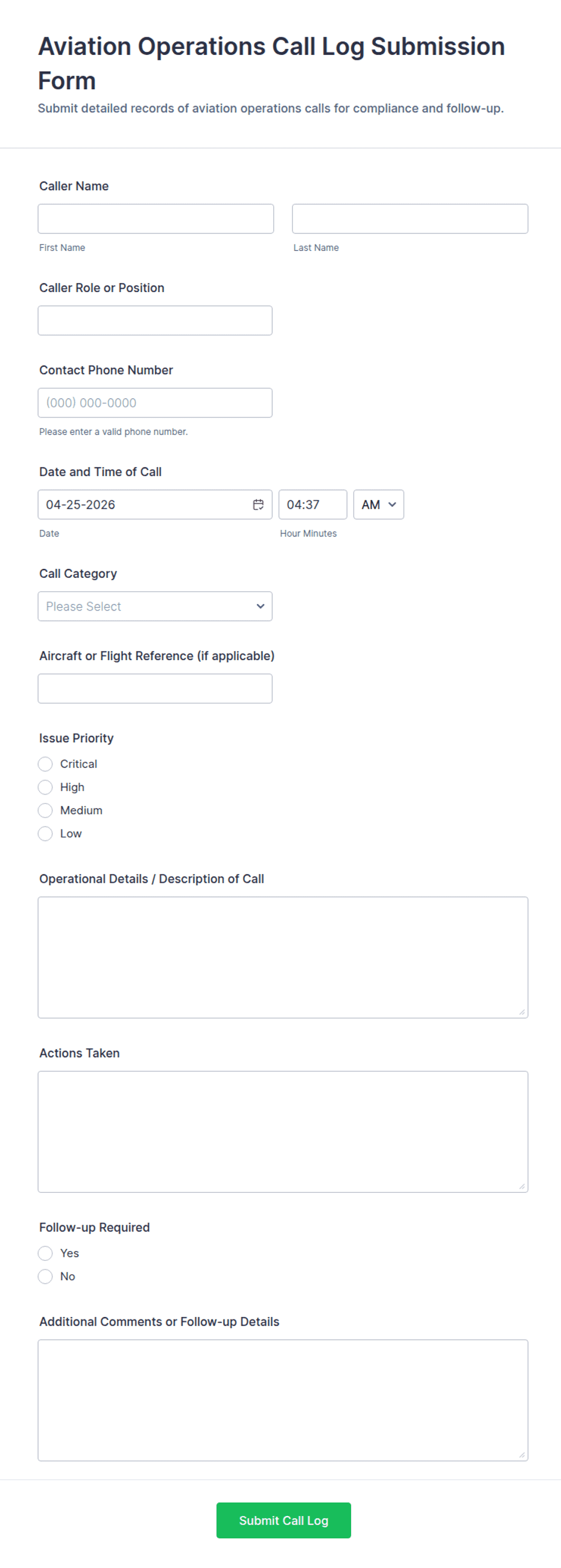Viewport: 561px width, 1568px height.
Task: Click resize grip on Additional Comments textarea
Action: click(521, 1454)
